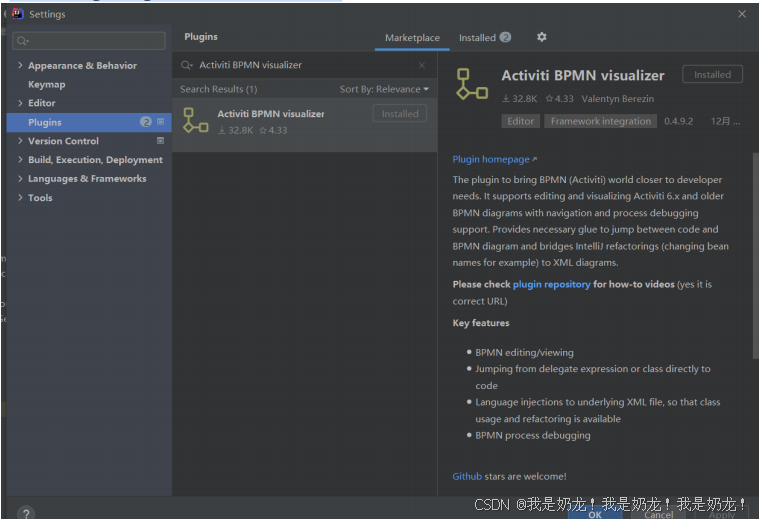The width and height of the screenshot is (759, 519).
Task: Click the magnifier icon in plugin search field
Action: tap(186, 65)
